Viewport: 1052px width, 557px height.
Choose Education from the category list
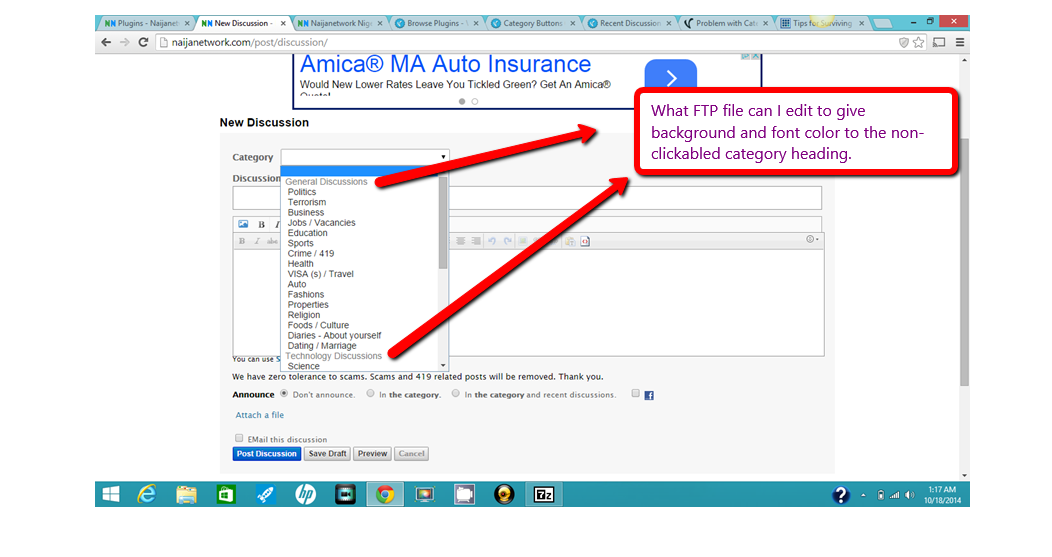(x=307, y=233)
